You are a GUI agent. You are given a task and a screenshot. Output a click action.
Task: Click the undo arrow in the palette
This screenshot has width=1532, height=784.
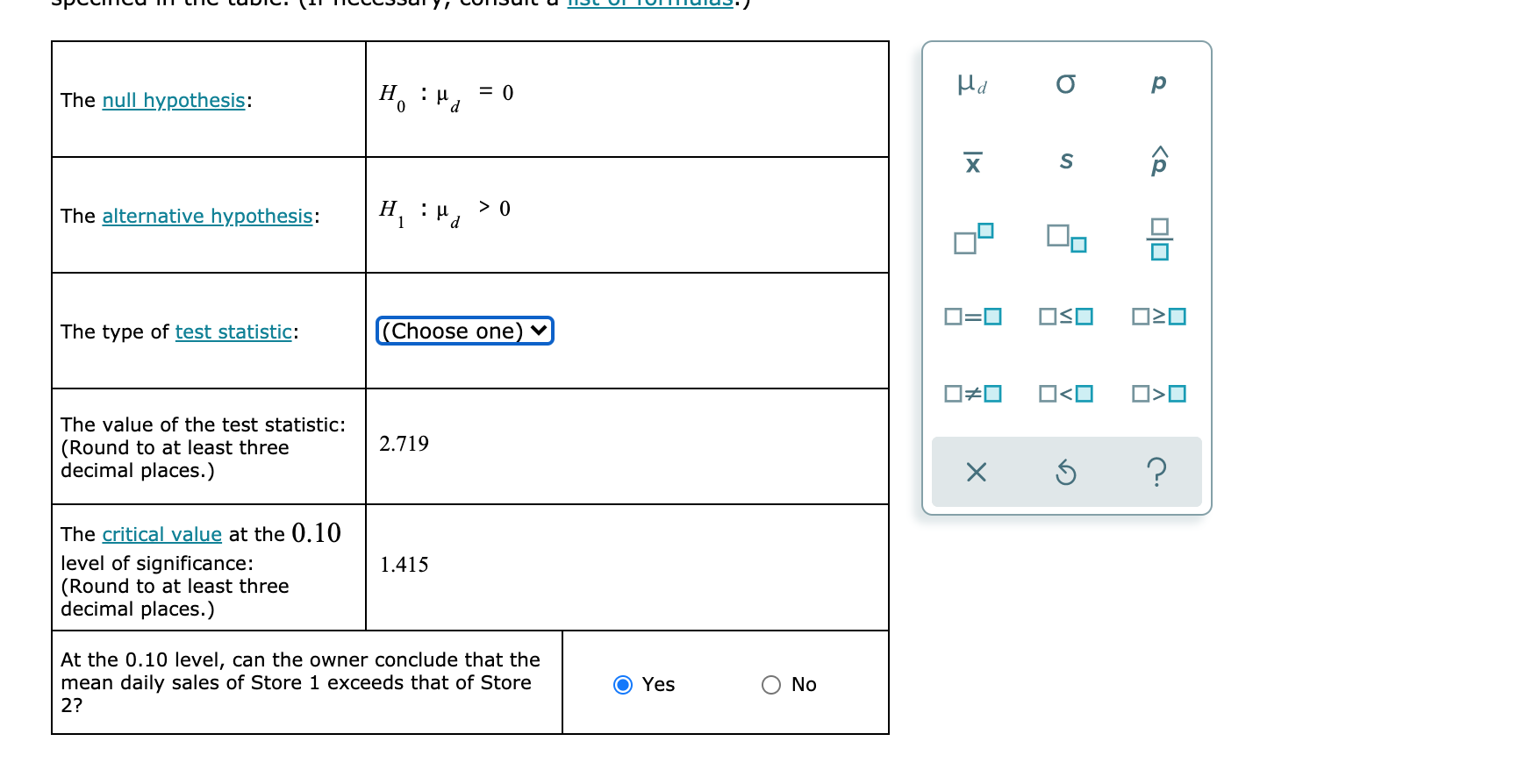coord(1065,473)
